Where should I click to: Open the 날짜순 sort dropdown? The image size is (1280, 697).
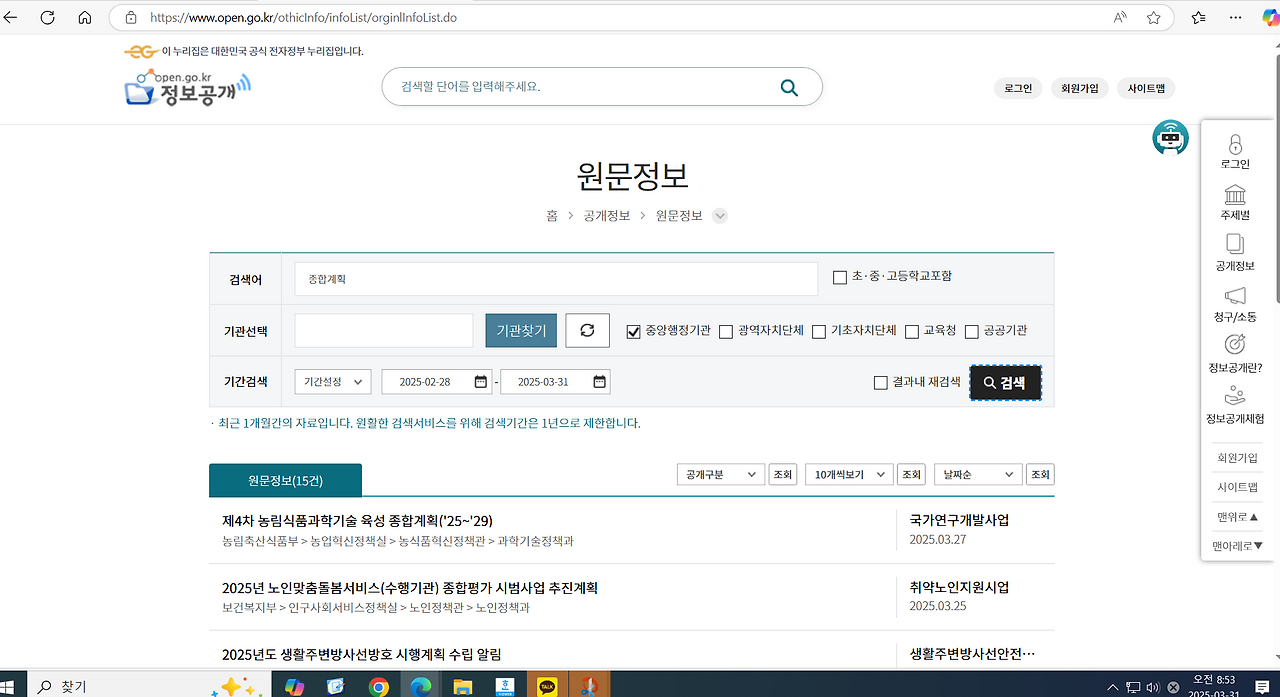tap(978, 474)
